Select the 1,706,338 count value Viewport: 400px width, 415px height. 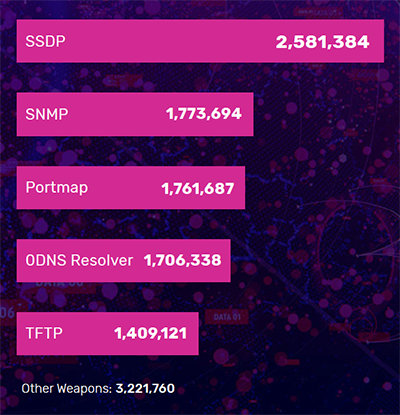(182, 260)
